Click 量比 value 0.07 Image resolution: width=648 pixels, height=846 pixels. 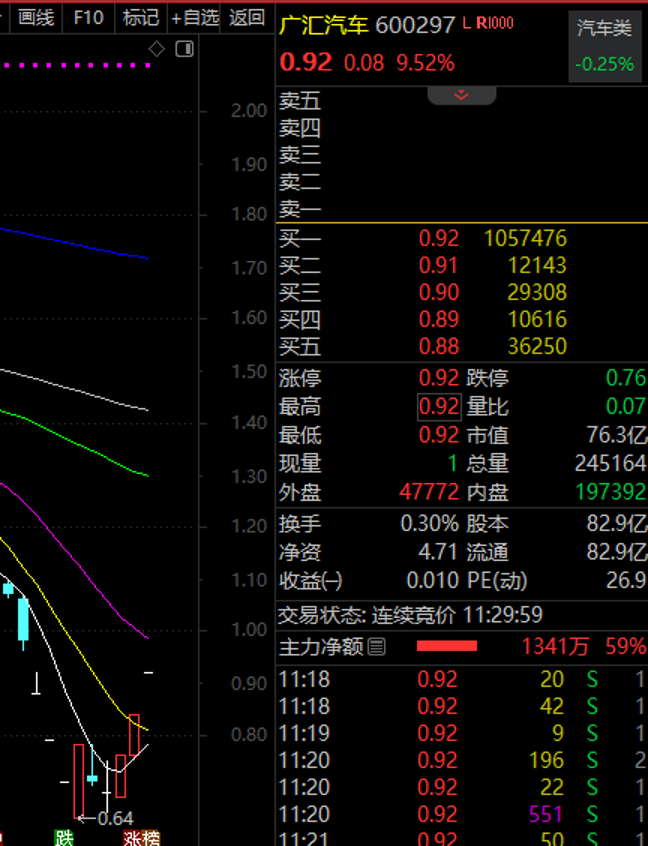pyautogui.click(x=626, y=406)
